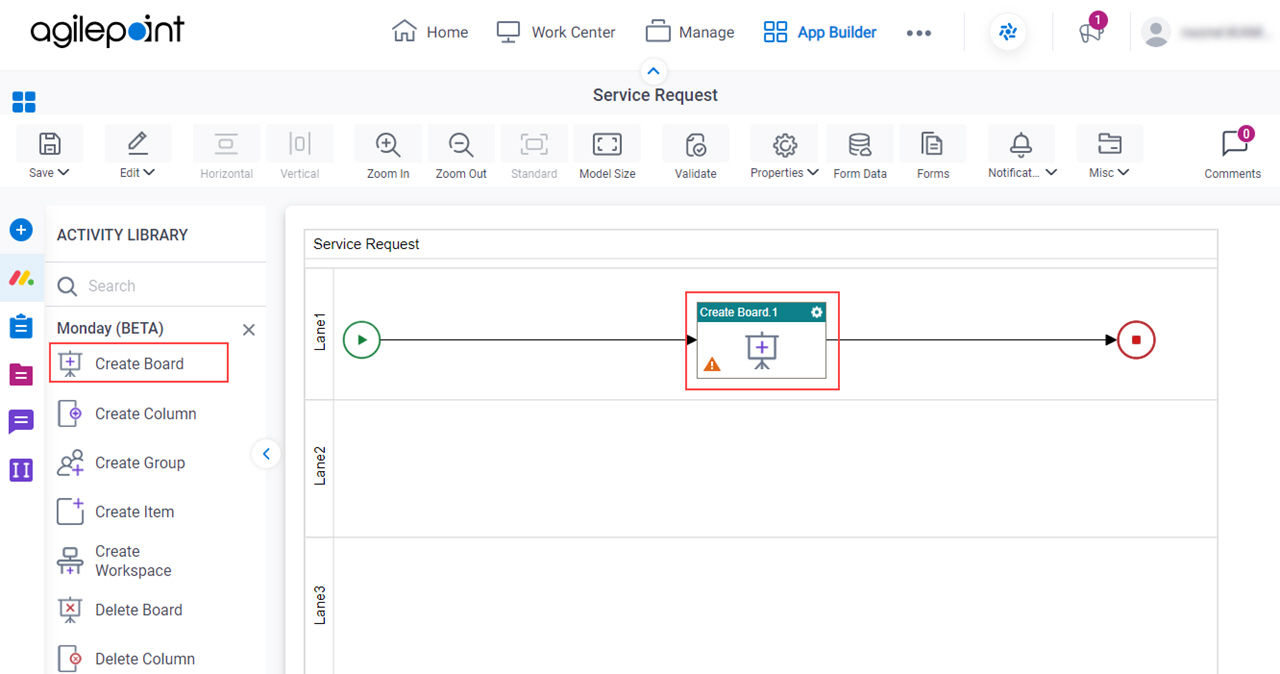Screen dimensions: 1280x674
Task: Expand the Edit dropdown arrow
Action: point(150,172)
